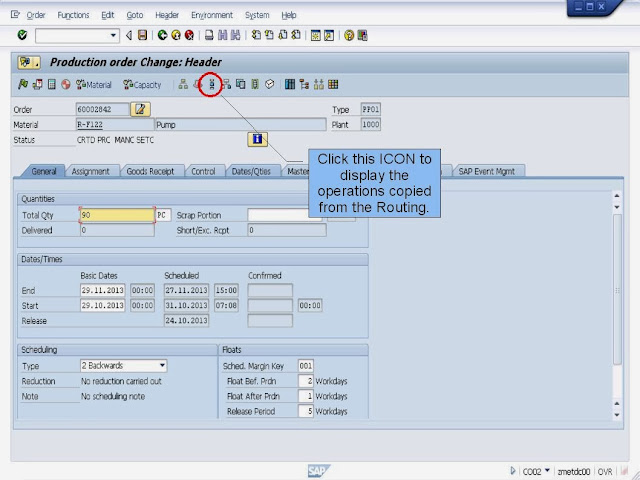Click the Release Period workdays field

306,411
